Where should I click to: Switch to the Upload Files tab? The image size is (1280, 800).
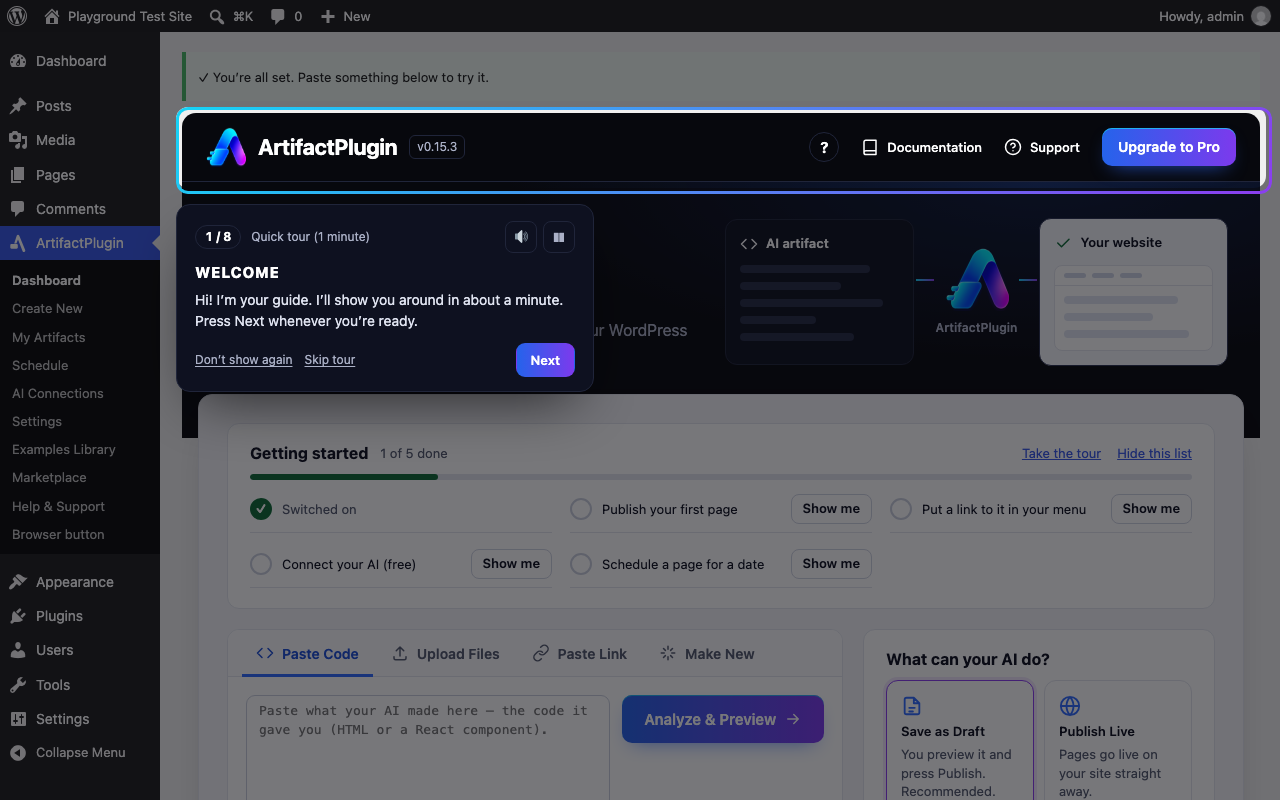[x=446, y=654]
